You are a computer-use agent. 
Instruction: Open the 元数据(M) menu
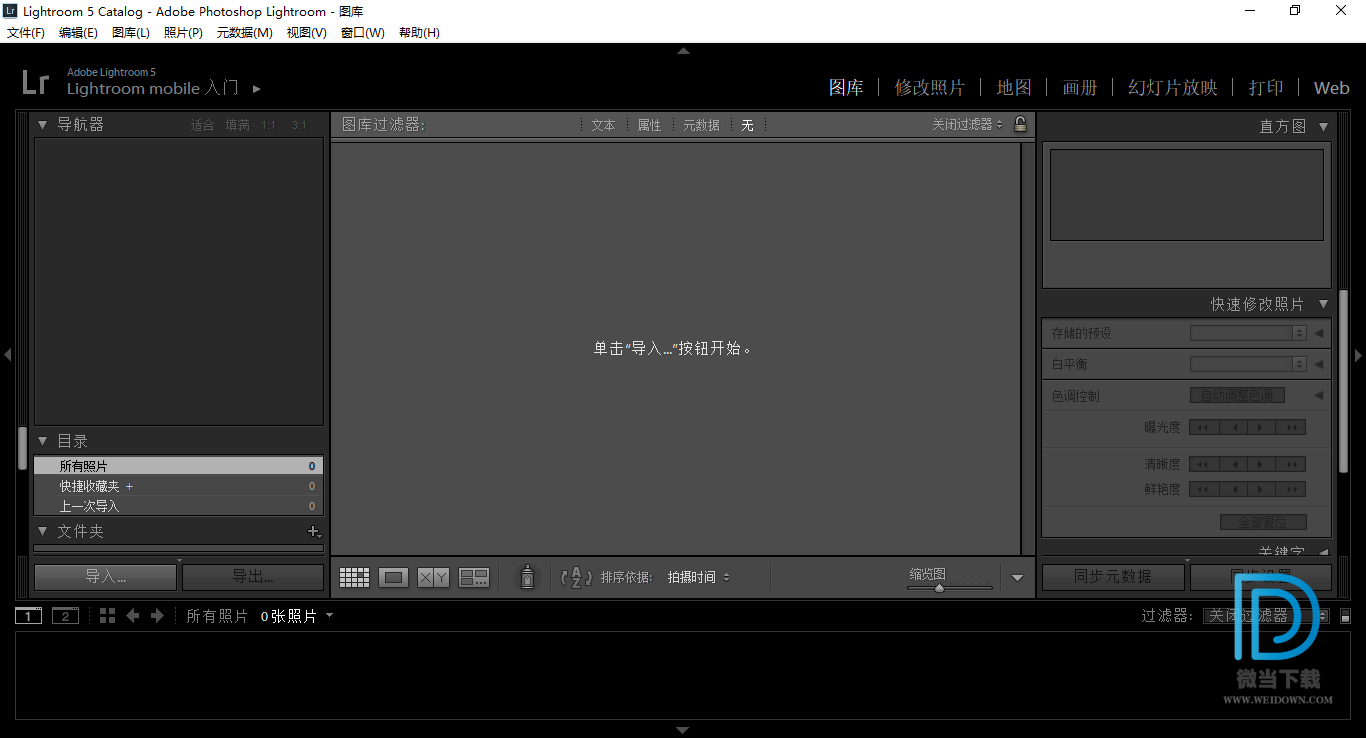(x=244, y=33)
